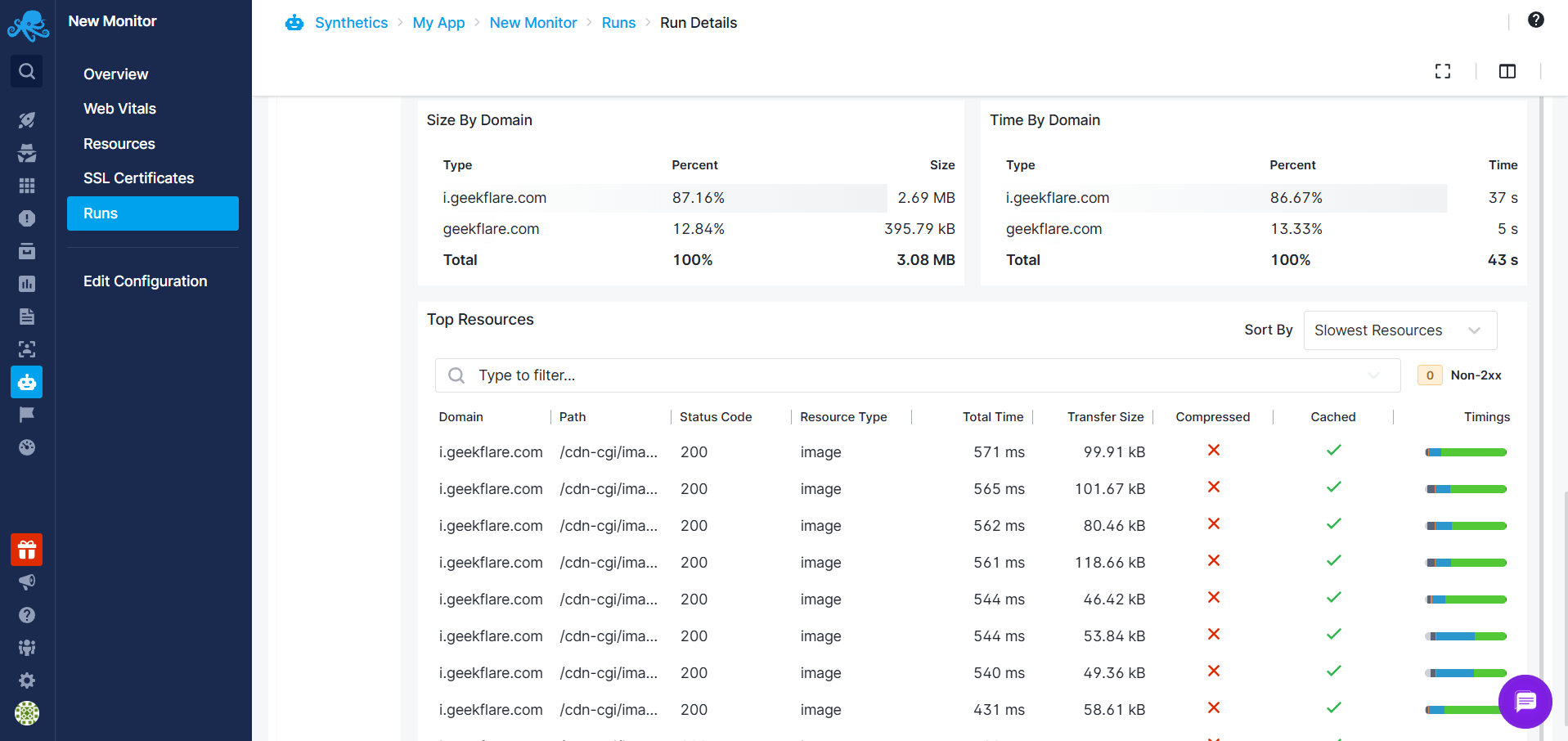Image resolution: width=1568 pixels, height=741 pixels.
Task: Click the Compressed column header
Action: point(1213,417)
